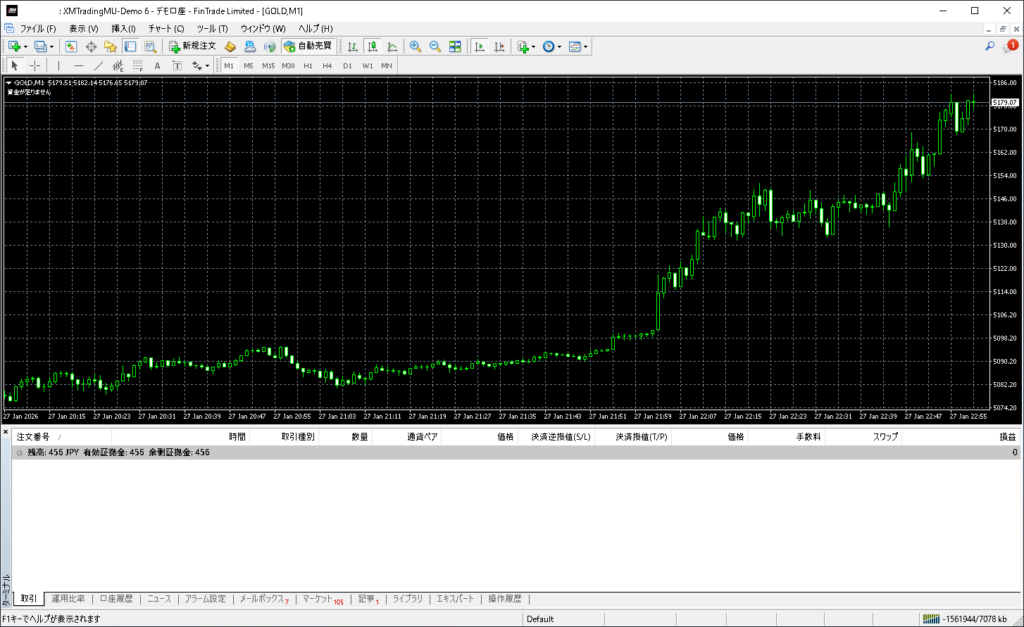This screenshot has width=1024, height=627.
Task: Click the connection status bars indicator
Action: click(x=930, y=619)
